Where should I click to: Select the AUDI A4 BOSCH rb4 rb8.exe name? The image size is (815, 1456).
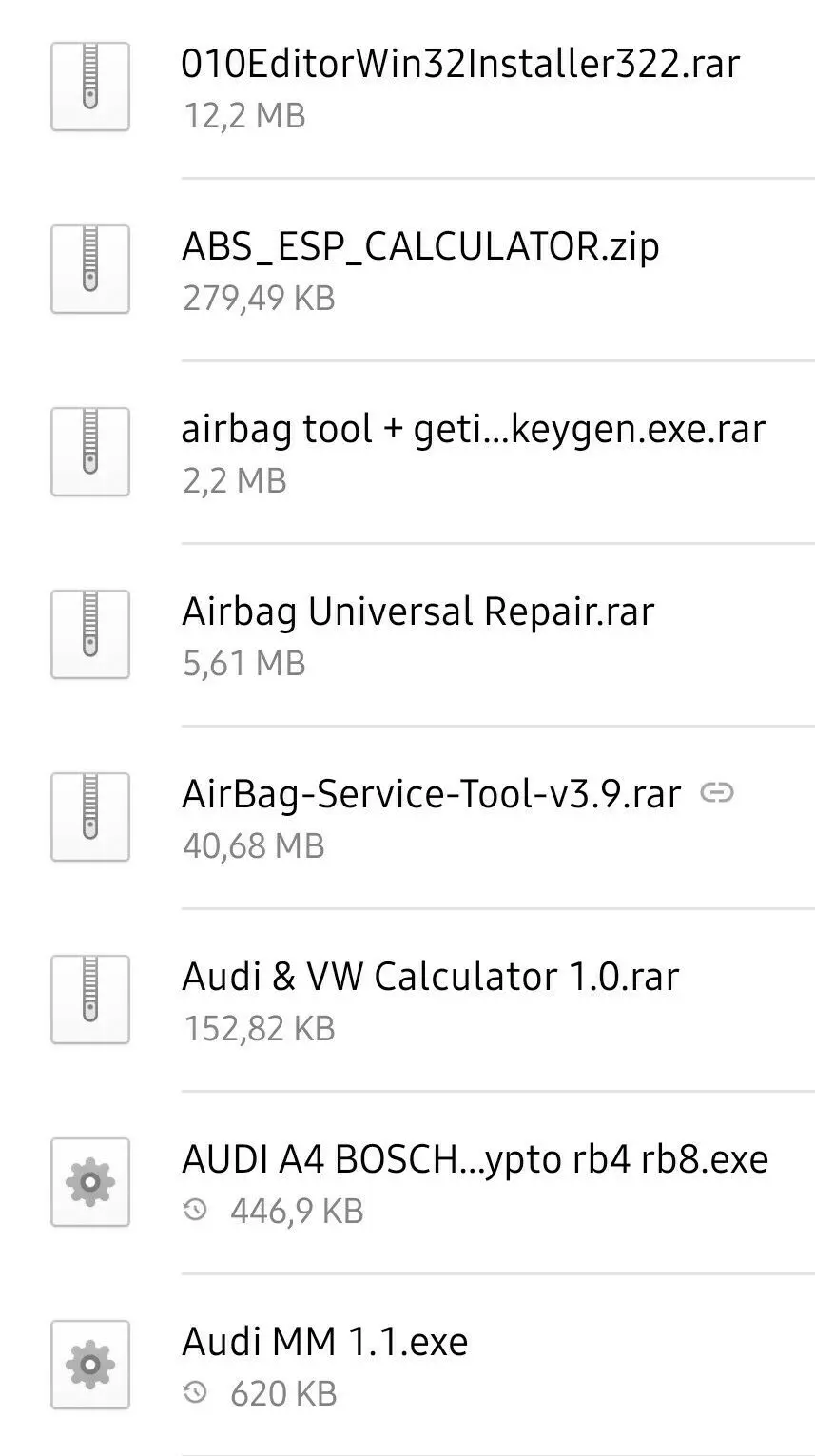pos(475,1159)
